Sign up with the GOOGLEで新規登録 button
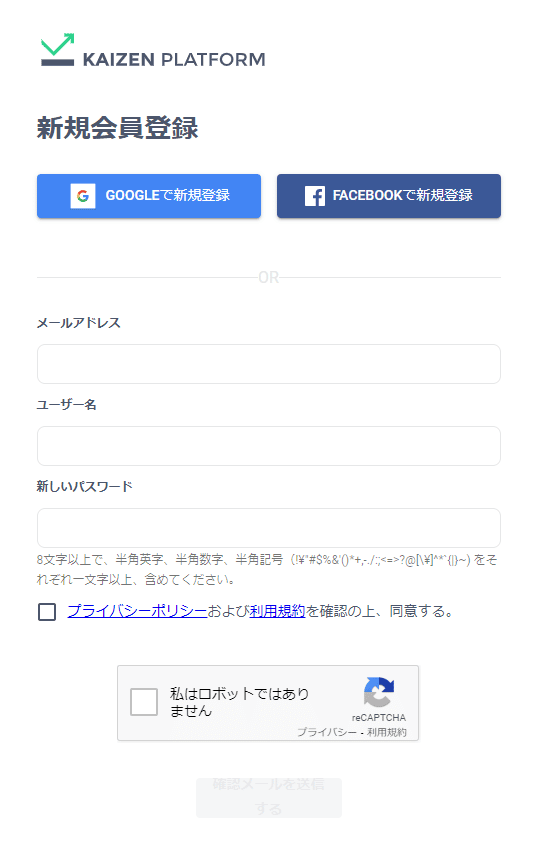Screen dimensions: 533x847 click(149, 196)
